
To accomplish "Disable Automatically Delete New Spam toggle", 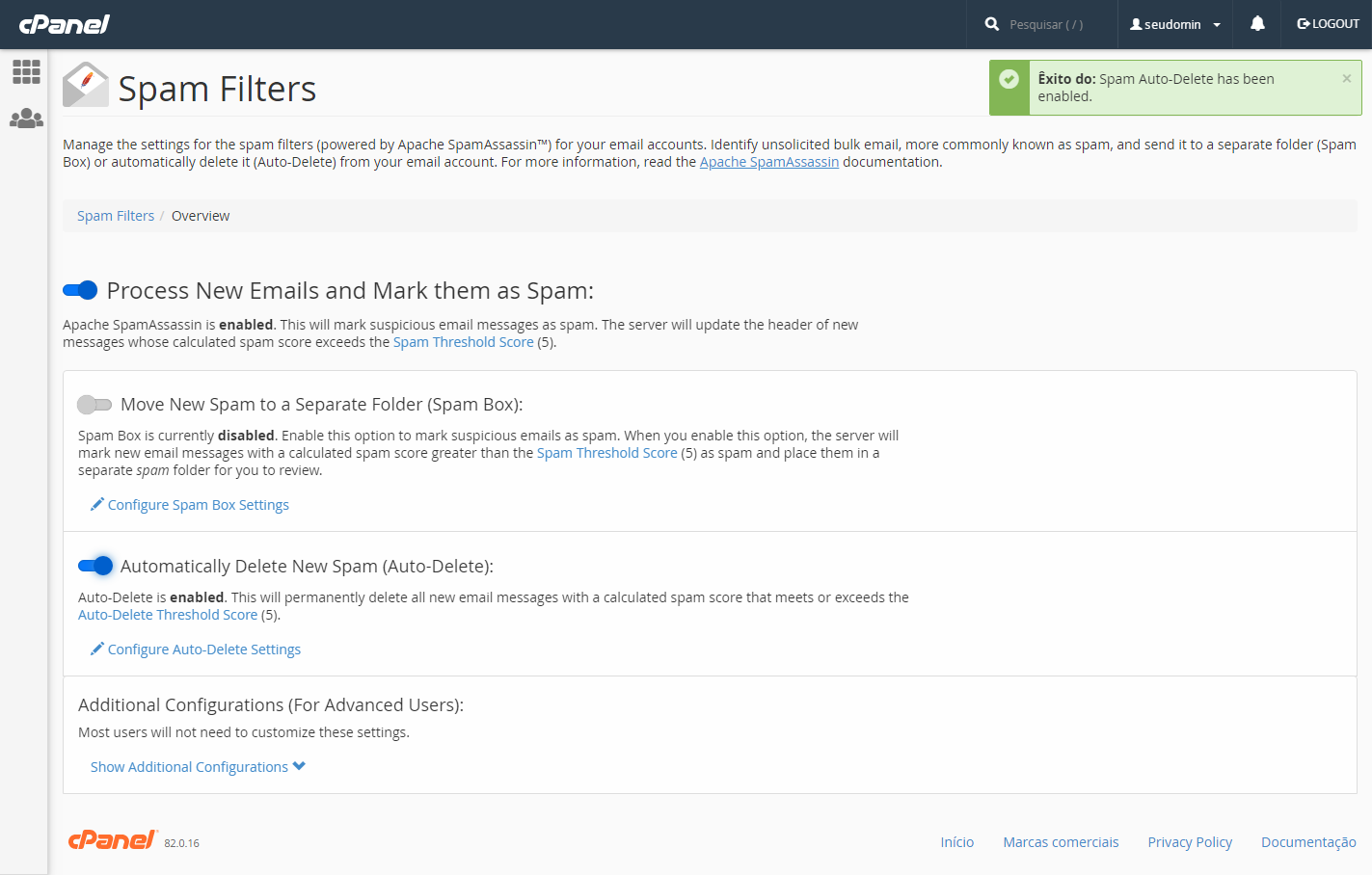I will pyautogui.click(x=95, y=566).
